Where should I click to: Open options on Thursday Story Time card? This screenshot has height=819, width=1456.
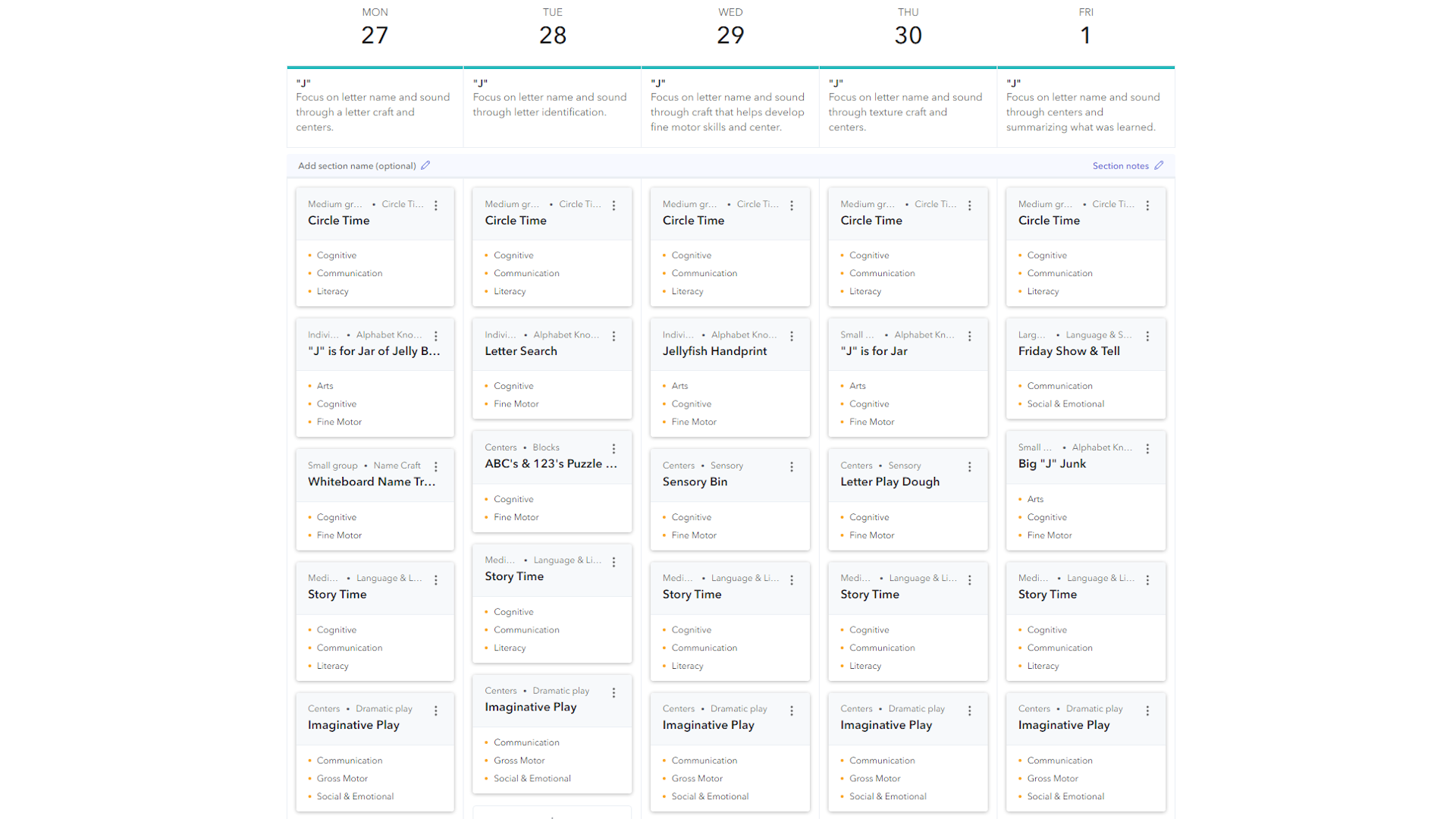tap(970, 580)
